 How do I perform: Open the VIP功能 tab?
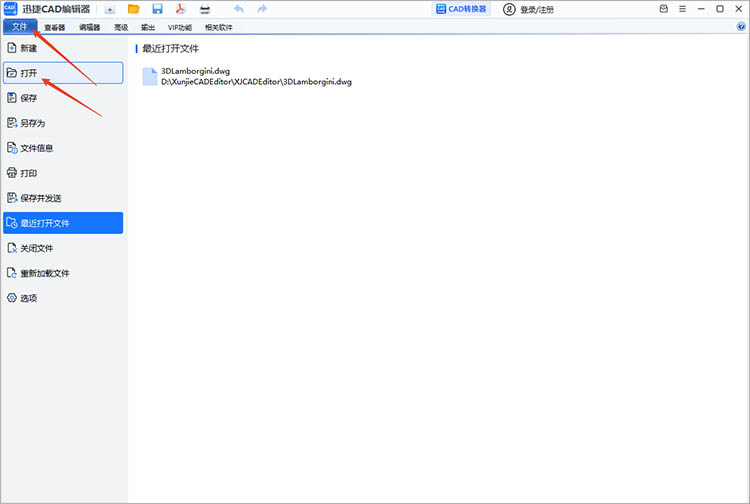point(180,27)
